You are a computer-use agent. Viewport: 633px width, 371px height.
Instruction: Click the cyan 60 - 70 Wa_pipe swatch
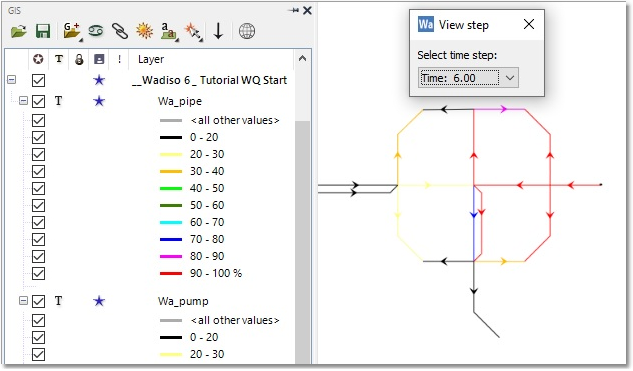click(x=171, y=222)
